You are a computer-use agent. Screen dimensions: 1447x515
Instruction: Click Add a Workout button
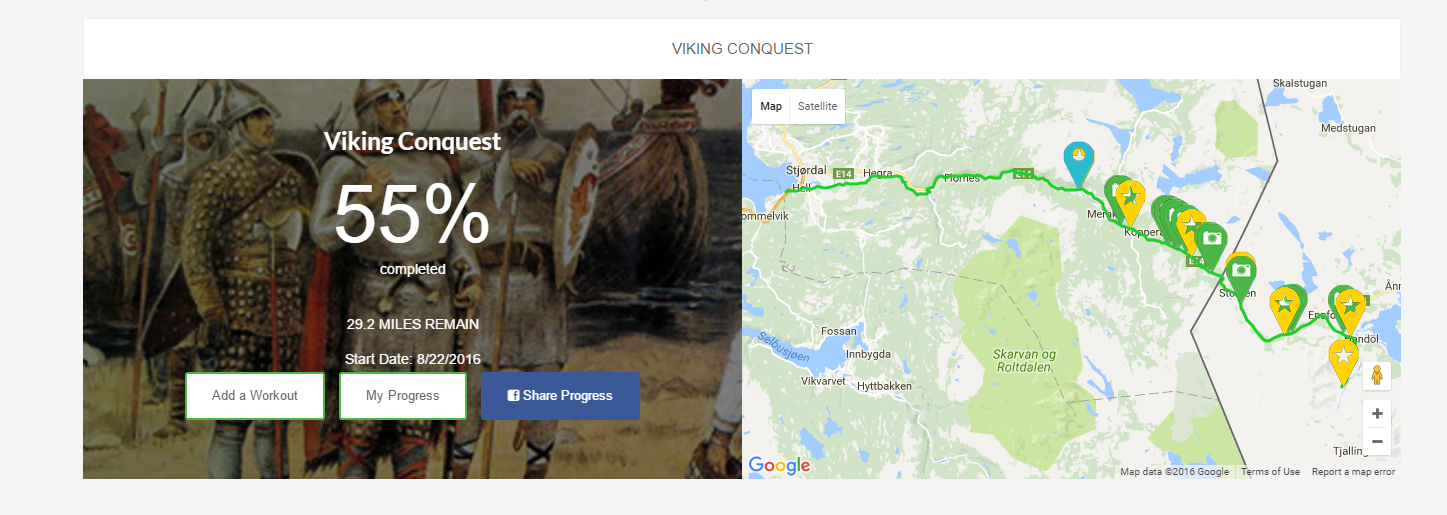point(255,396)
